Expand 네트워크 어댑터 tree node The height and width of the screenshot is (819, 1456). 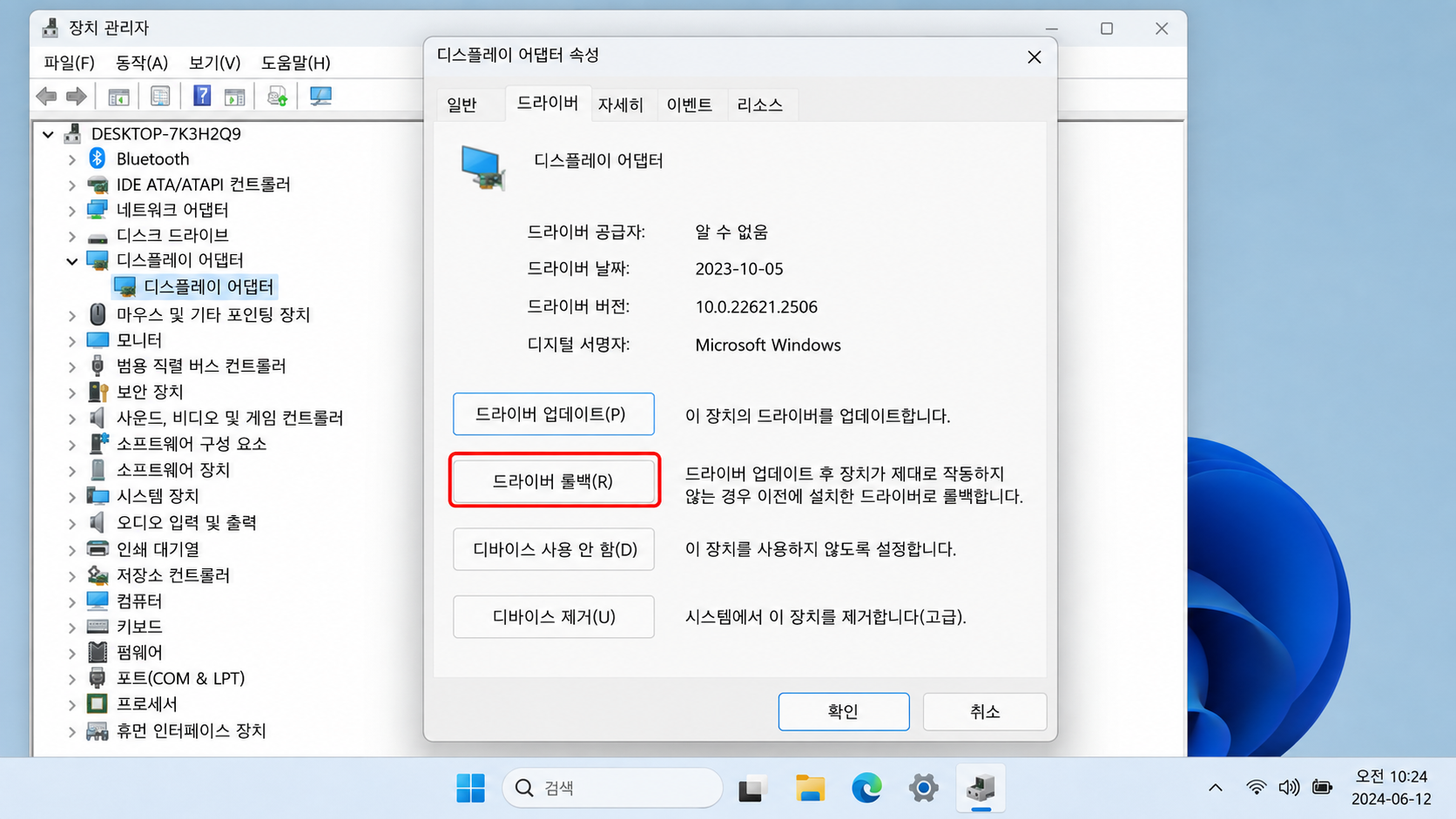point(72,210)
